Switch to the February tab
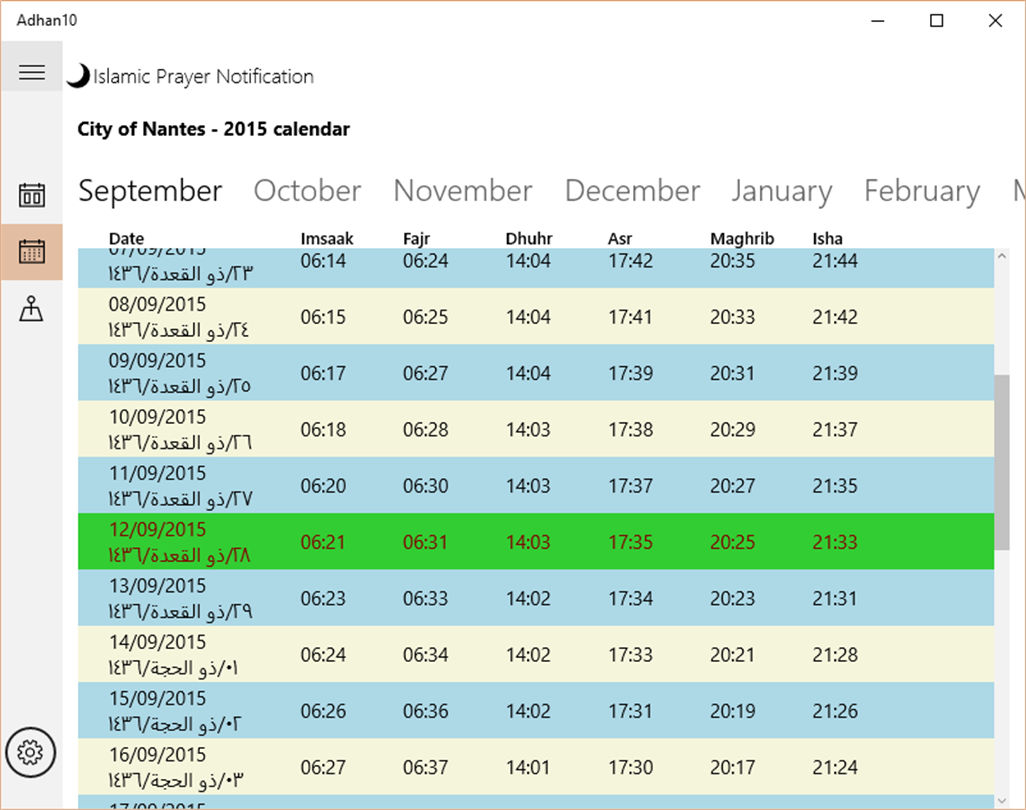Image resolution: width=1026 pixels, height=810 pixels. (922, 191)
